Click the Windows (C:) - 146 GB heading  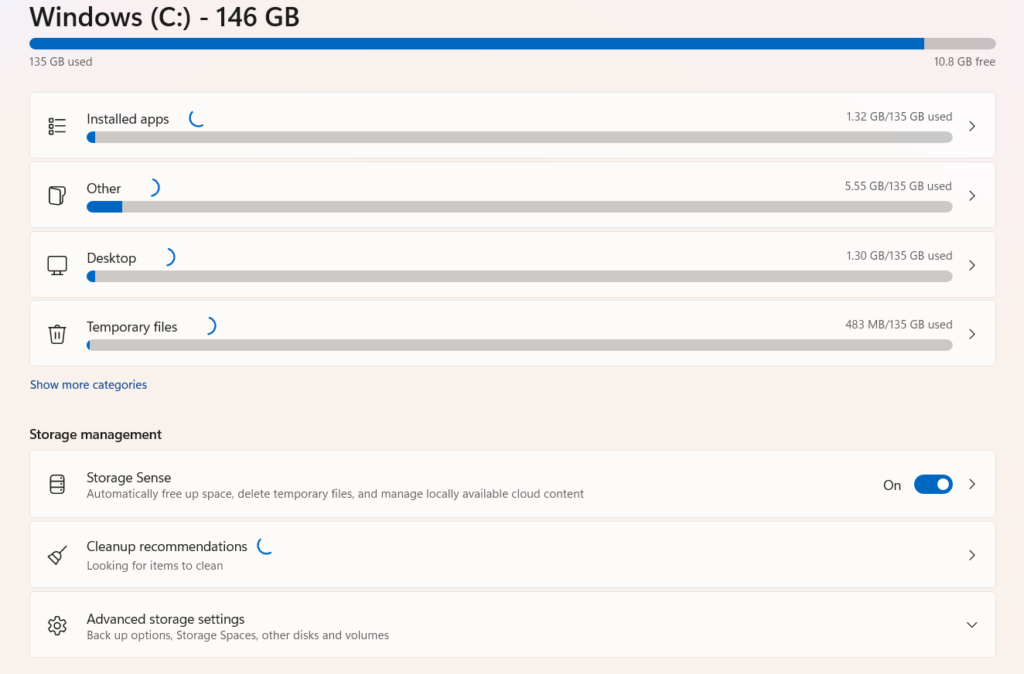point(165,17)
